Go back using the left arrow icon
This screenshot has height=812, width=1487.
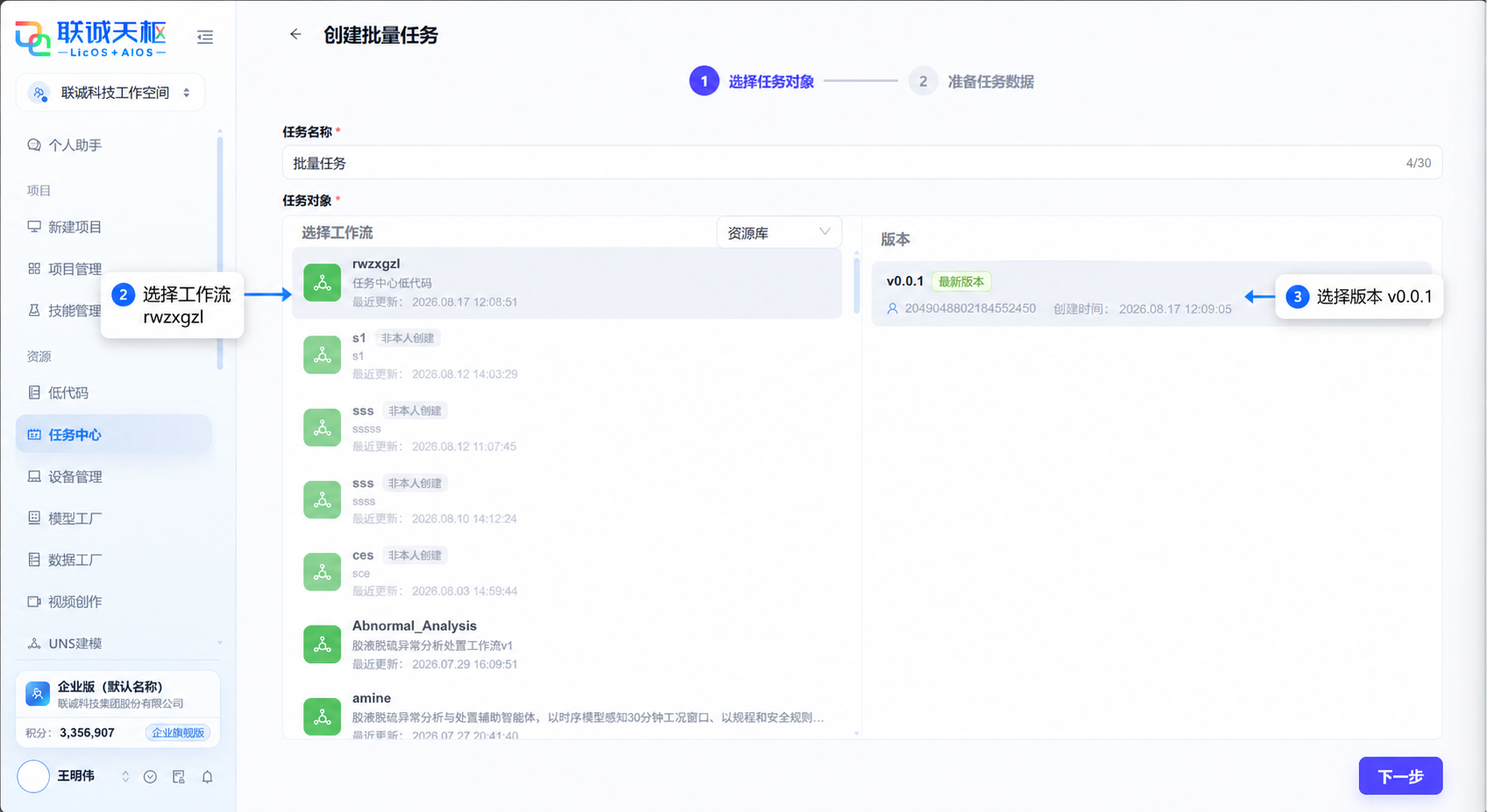click(x=295, y=34)
